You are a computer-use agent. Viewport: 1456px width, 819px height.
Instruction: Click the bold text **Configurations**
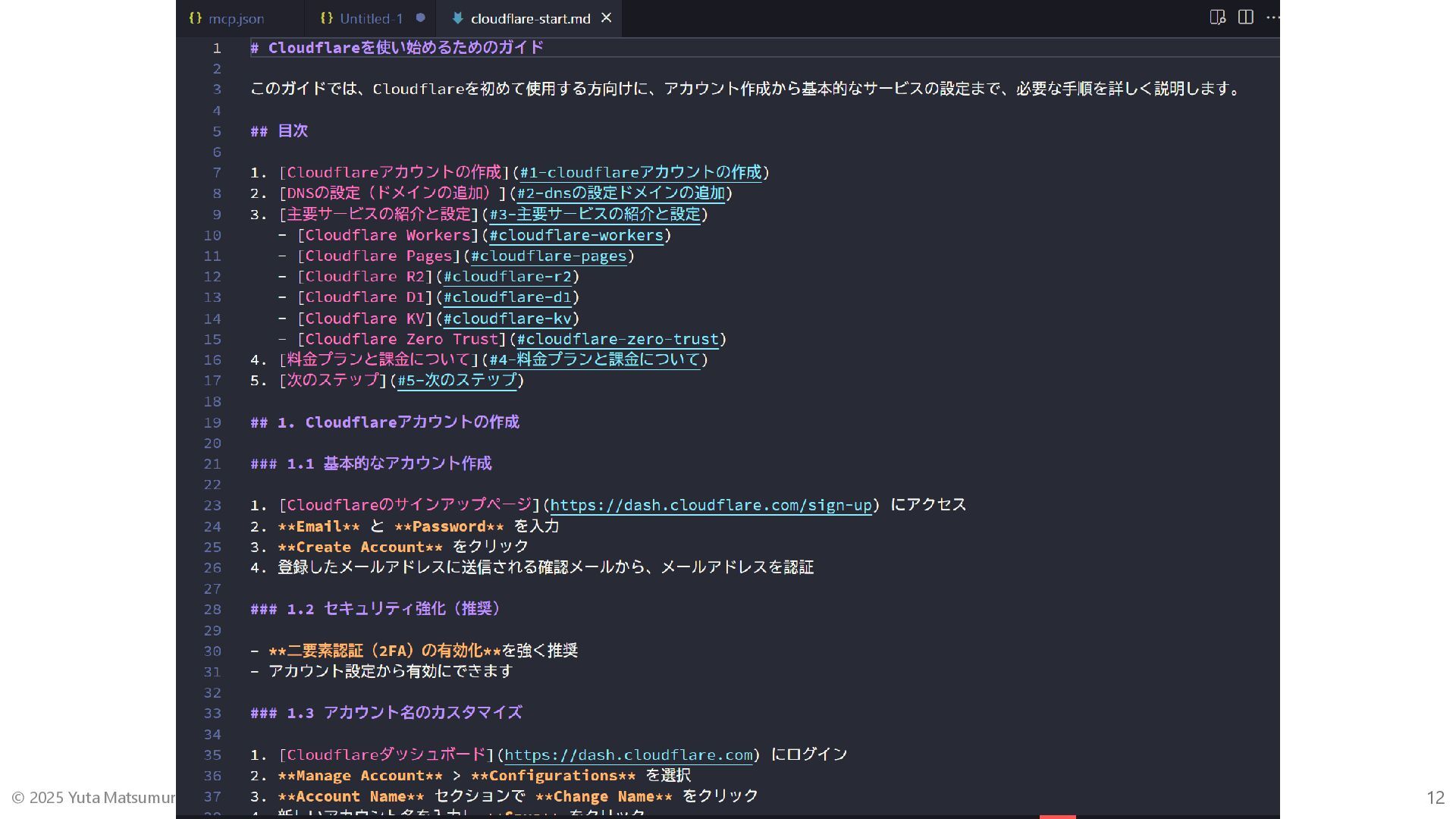553,776
